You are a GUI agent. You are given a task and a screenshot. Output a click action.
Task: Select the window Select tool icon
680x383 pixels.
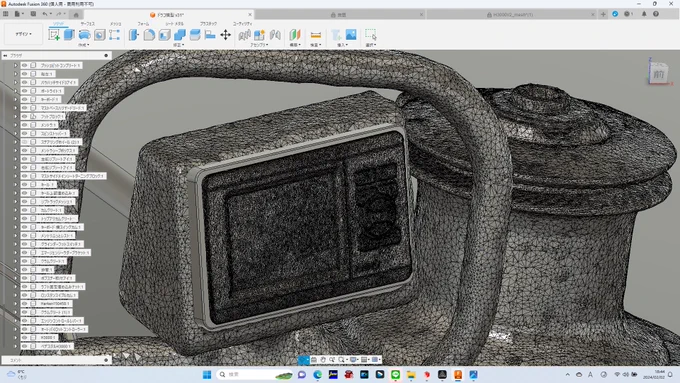click(x=370, y=35)
